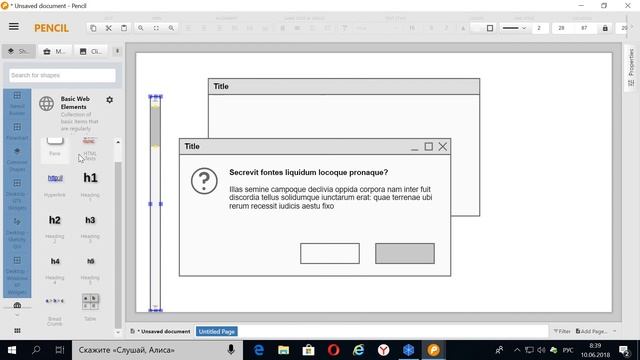Click the Y position field showing 87
The image size is (640, 360).
(x=584, y=28)
